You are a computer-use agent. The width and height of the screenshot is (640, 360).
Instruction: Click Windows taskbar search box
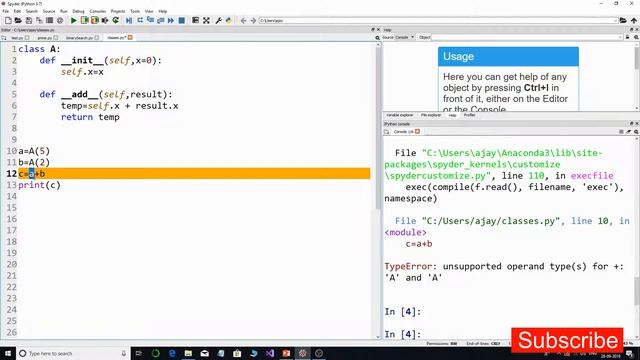pos(73,353)
